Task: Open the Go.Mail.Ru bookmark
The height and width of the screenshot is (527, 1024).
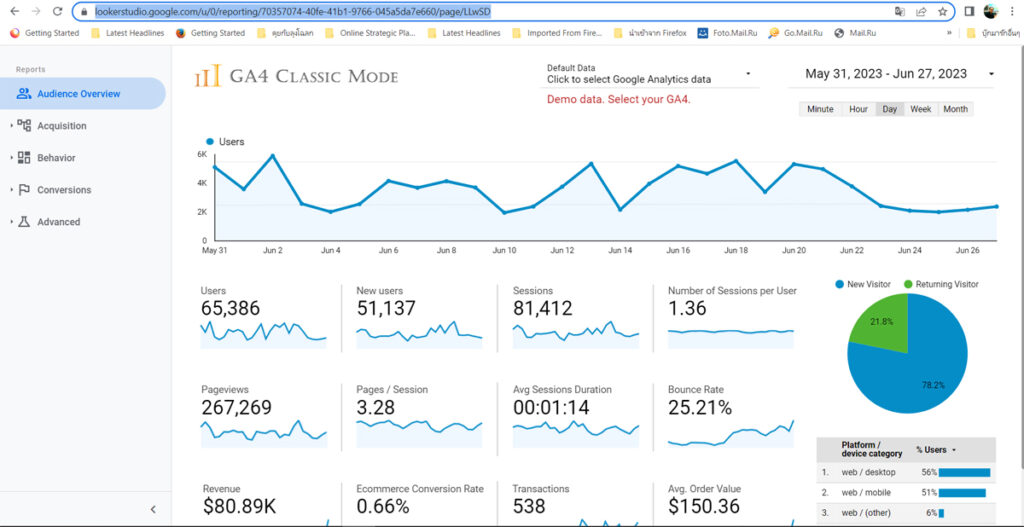Action: coord(795,33)
